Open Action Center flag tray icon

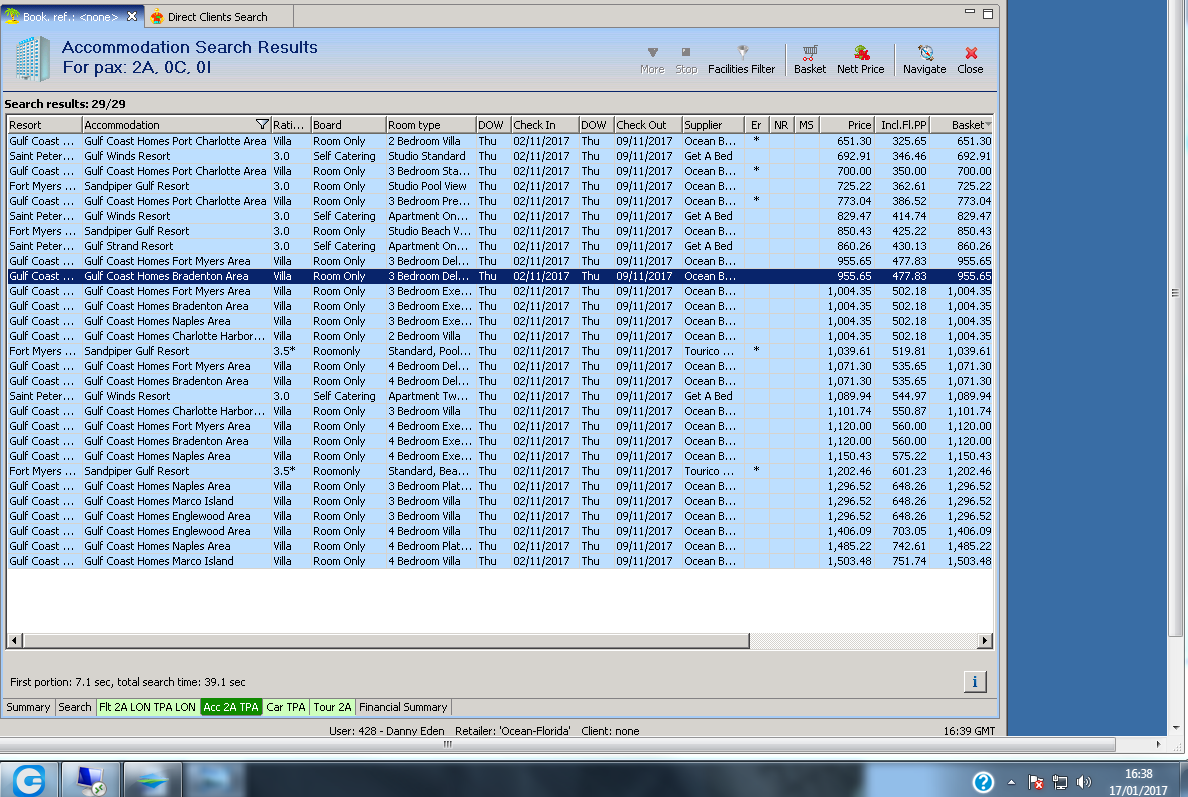pyautogui.click(x=1036, y=782)
